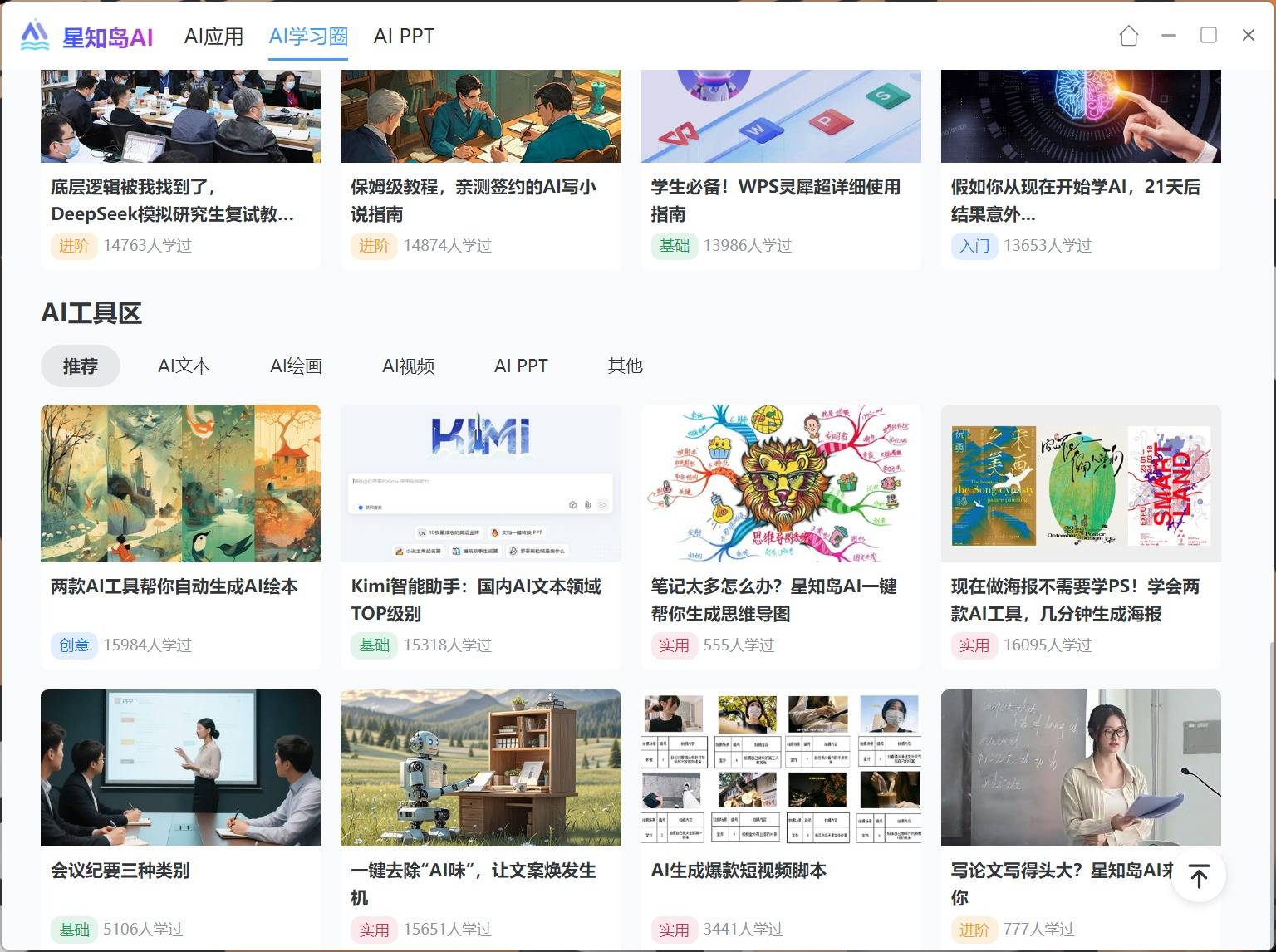
Task: Show the AI视频 tool category
Action: pos(408,366)
